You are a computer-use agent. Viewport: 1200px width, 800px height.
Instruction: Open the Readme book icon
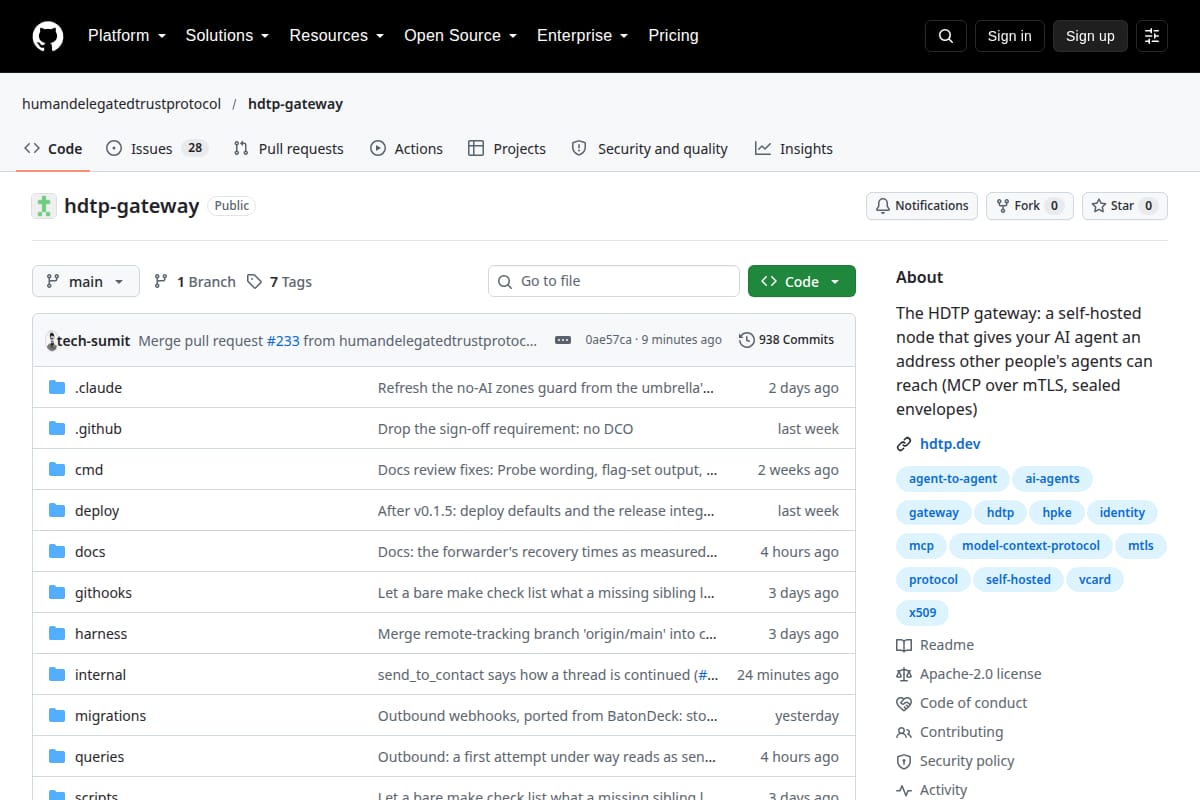904,646
